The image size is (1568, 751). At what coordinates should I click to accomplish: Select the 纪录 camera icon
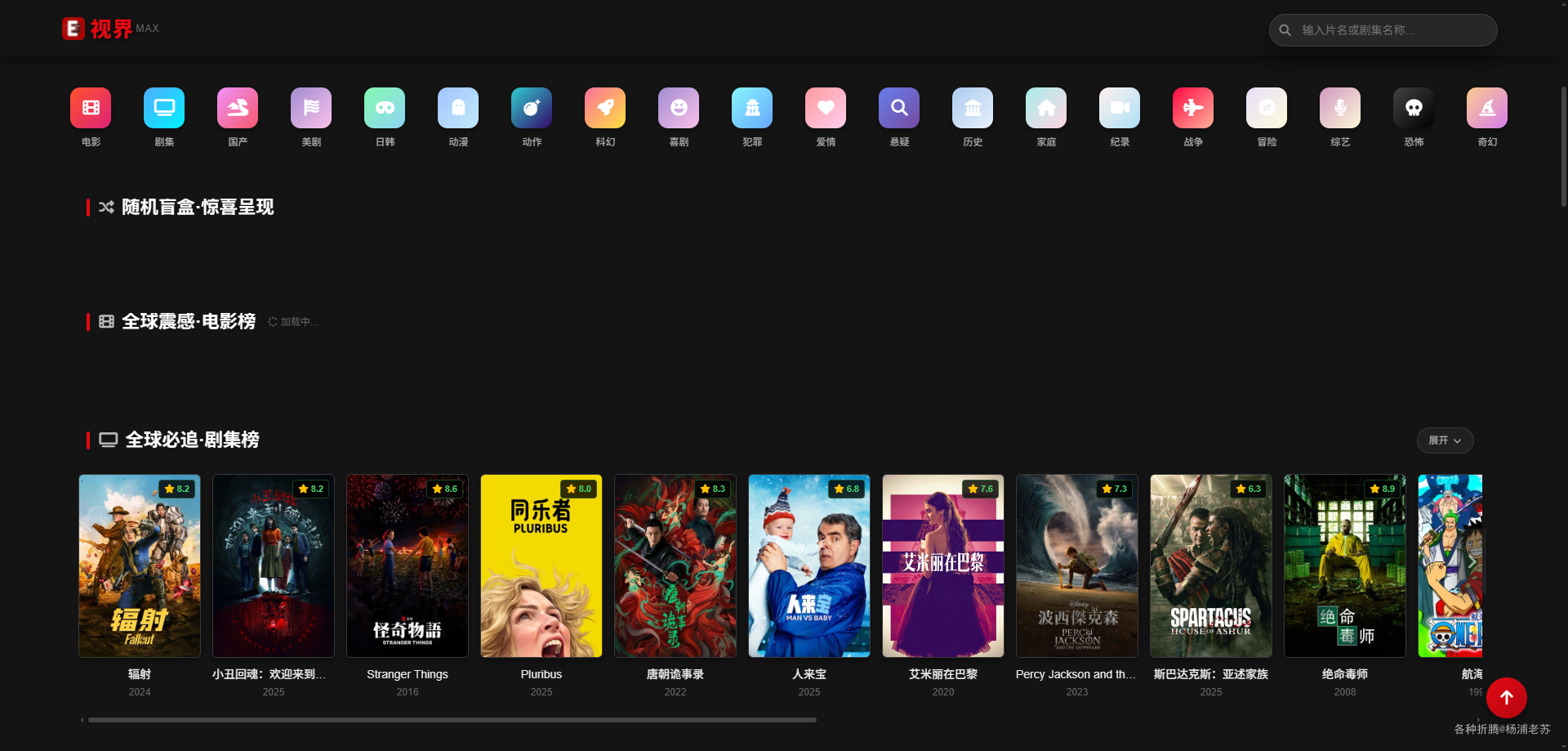click(1120, 108)
